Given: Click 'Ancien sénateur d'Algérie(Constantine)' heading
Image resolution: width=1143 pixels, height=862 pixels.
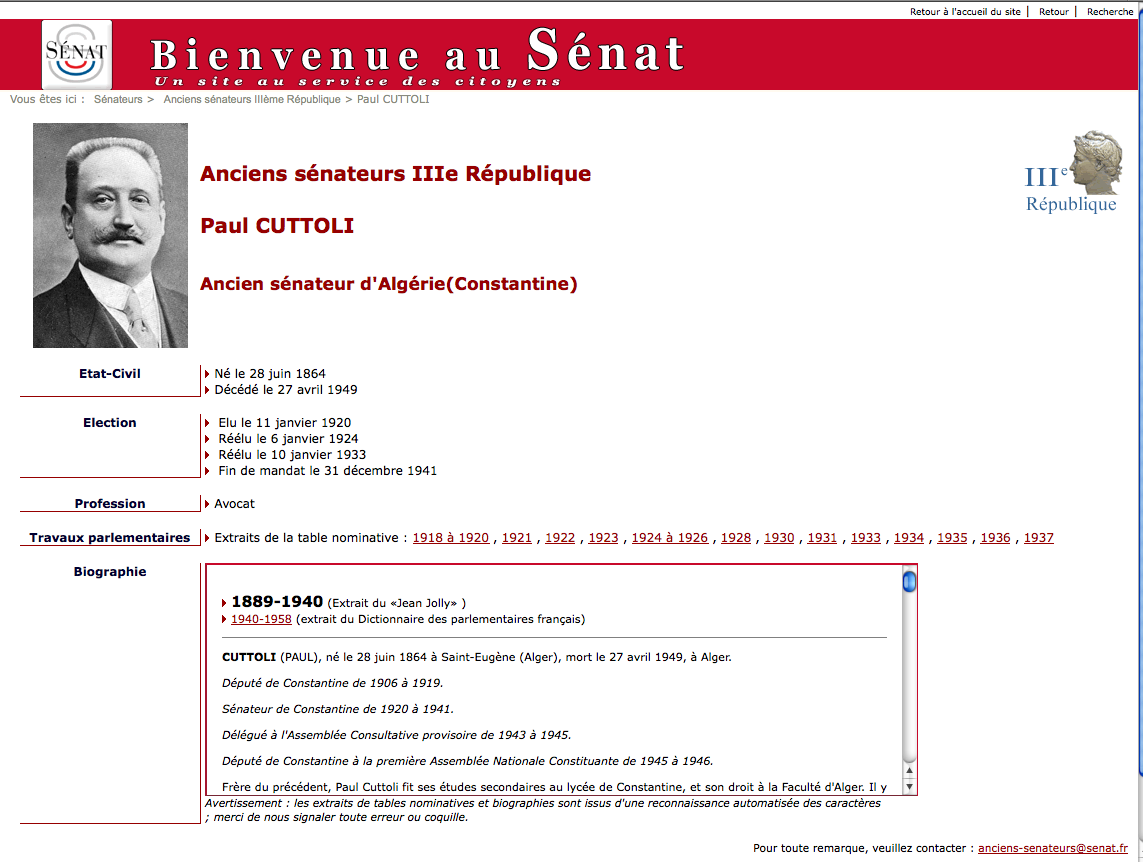Looking at the screenshot, I should point(389,284).
